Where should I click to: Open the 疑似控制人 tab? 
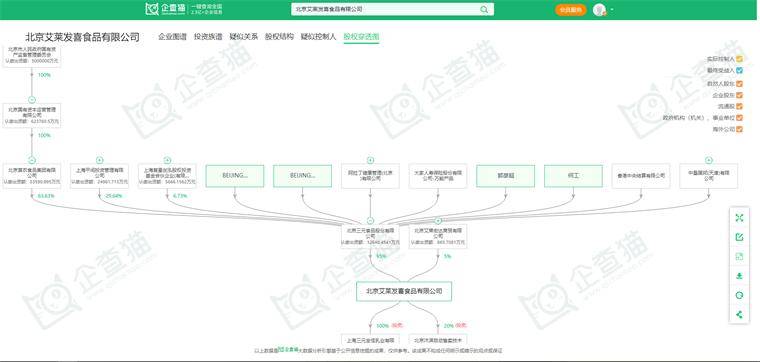(318, 36)
